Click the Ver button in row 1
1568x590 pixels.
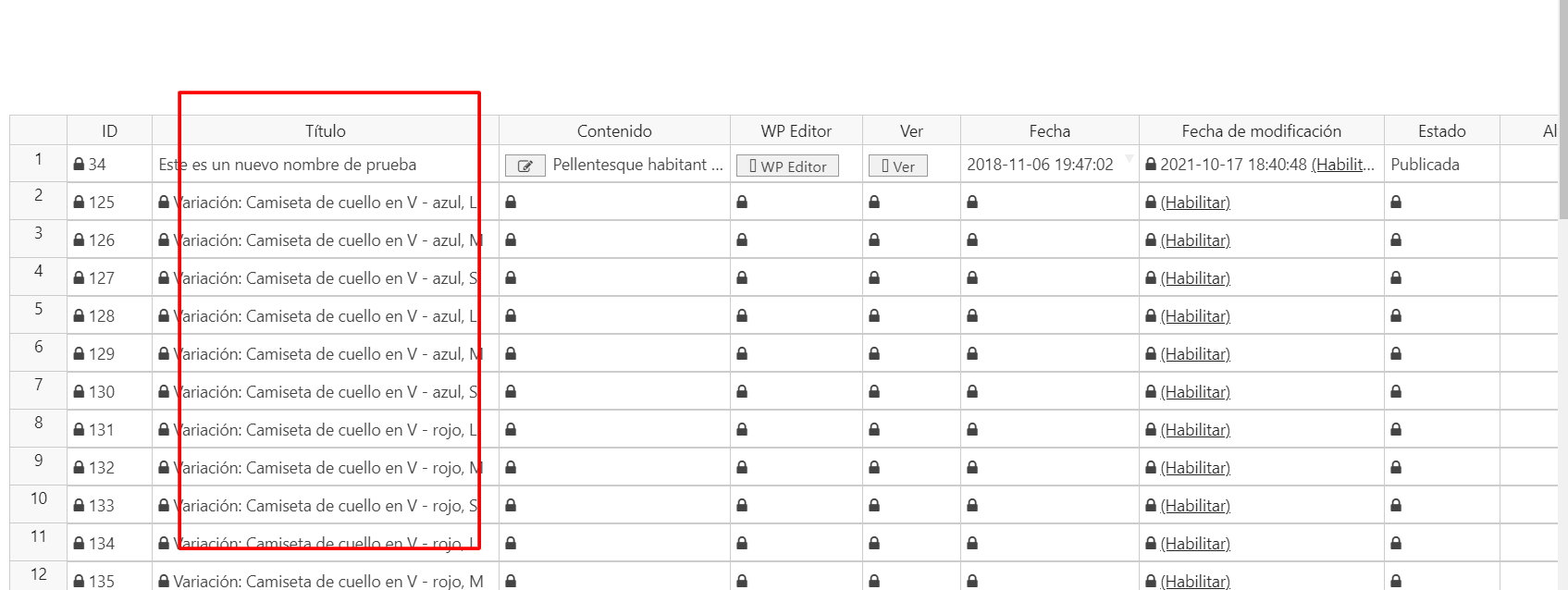tap(897, 166)
